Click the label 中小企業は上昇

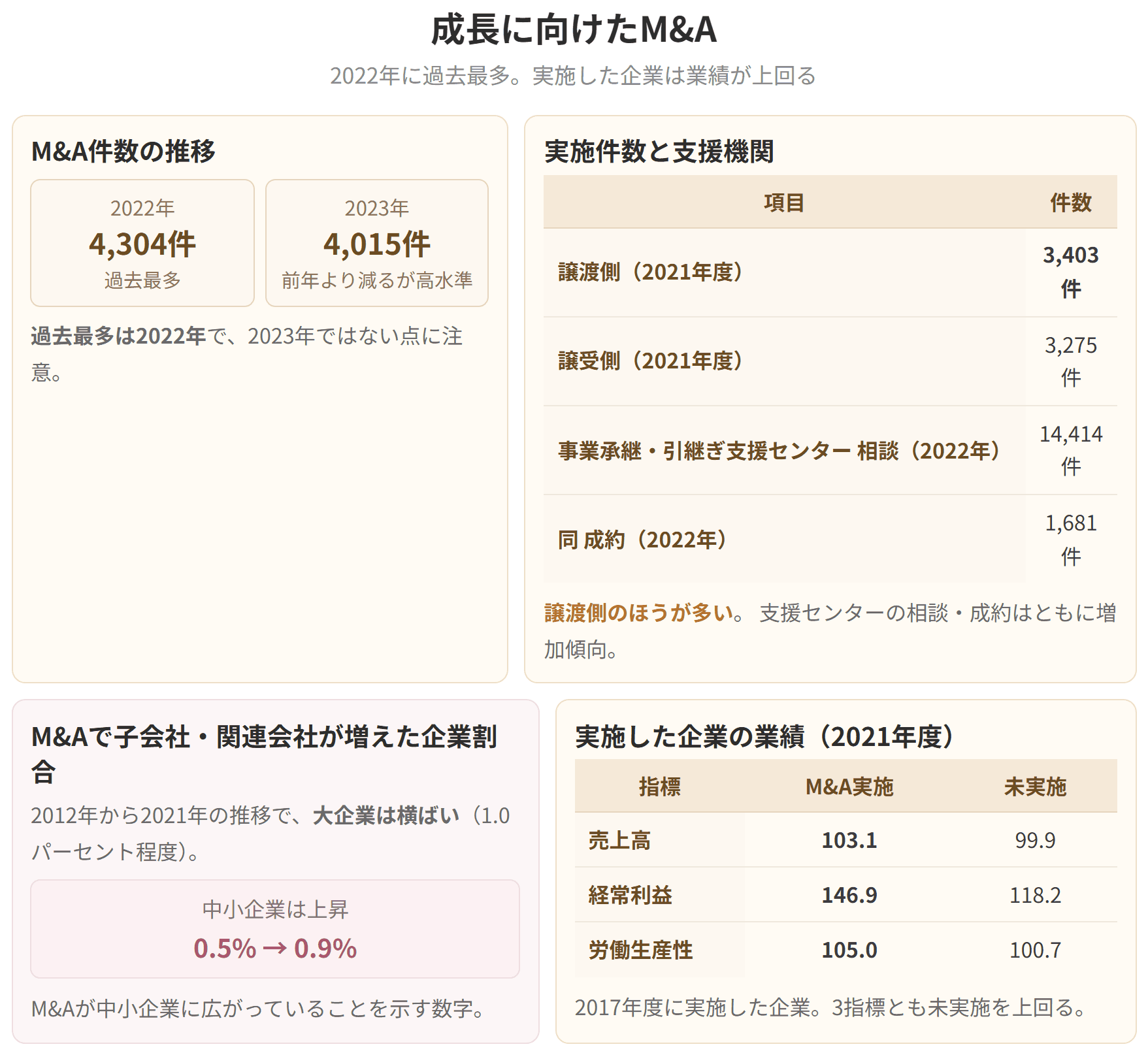coord(275,909)
